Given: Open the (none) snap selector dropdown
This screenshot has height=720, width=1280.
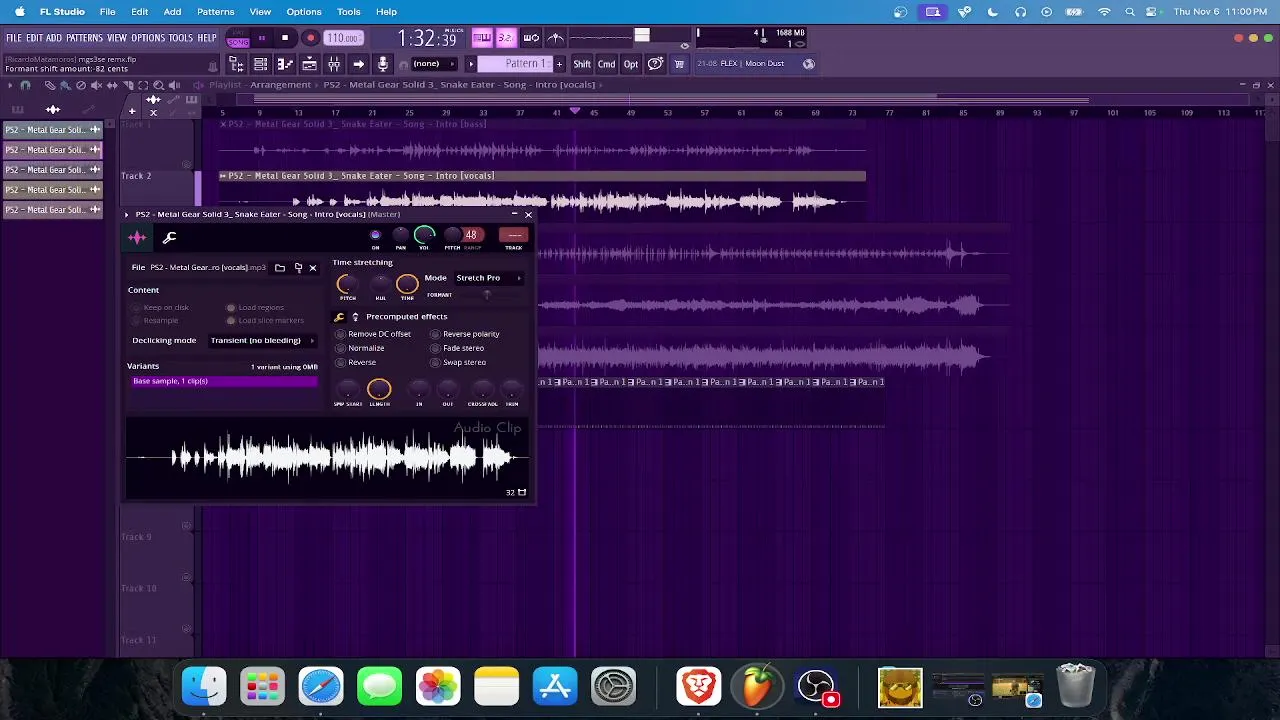Looking at the screenshot, I should coord(432,64).
